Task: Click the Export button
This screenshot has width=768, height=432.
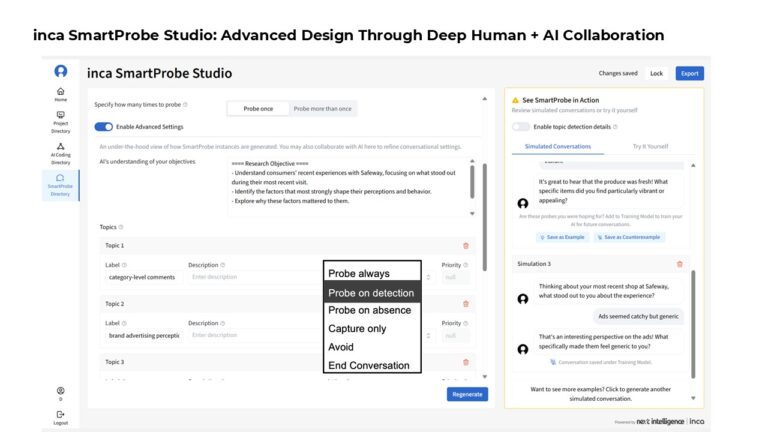Action: [690, 73]
